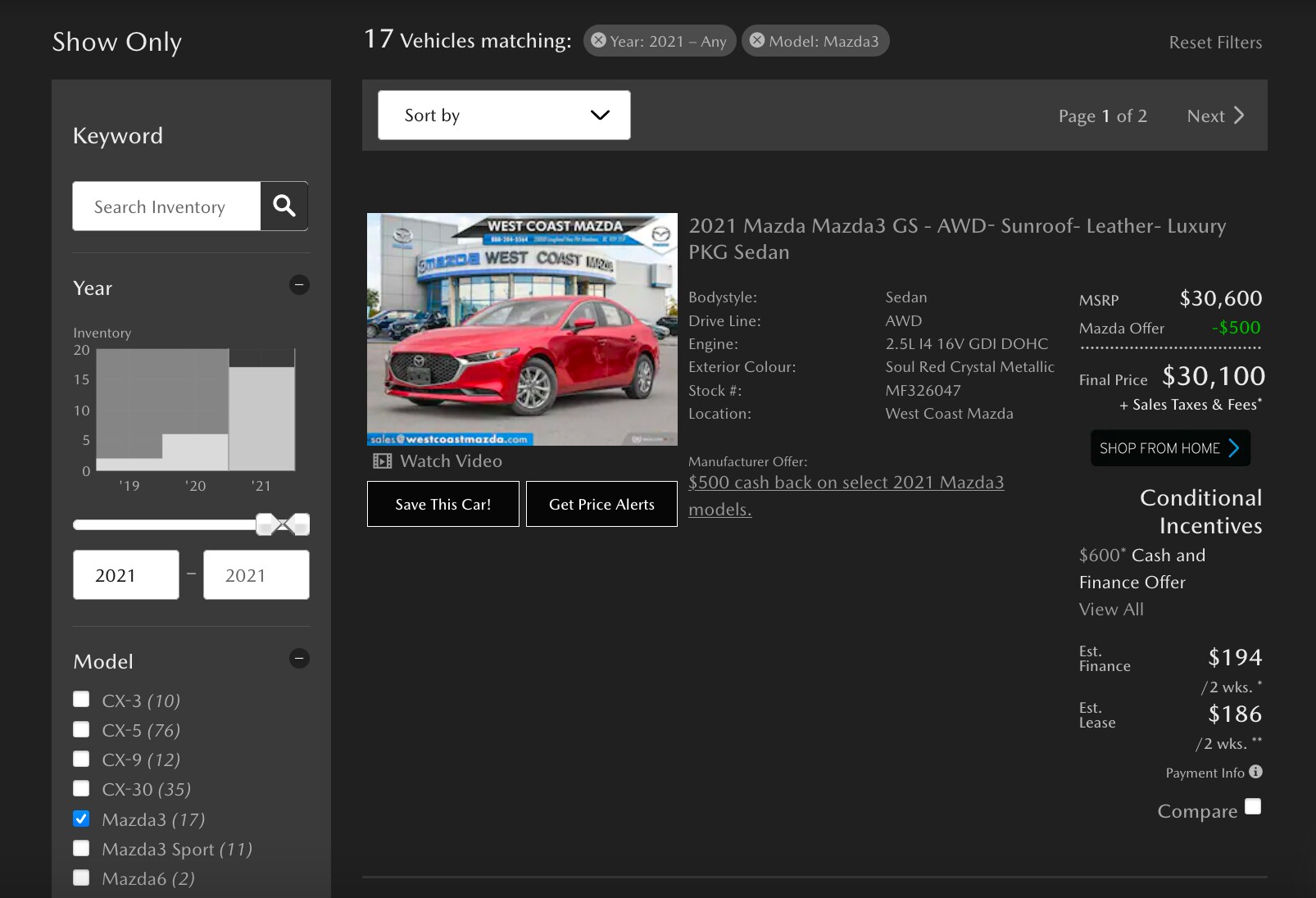This screenshot has width=1316, height=898.
Task: Click Get Price Alerts button
Action: (601, 504)
